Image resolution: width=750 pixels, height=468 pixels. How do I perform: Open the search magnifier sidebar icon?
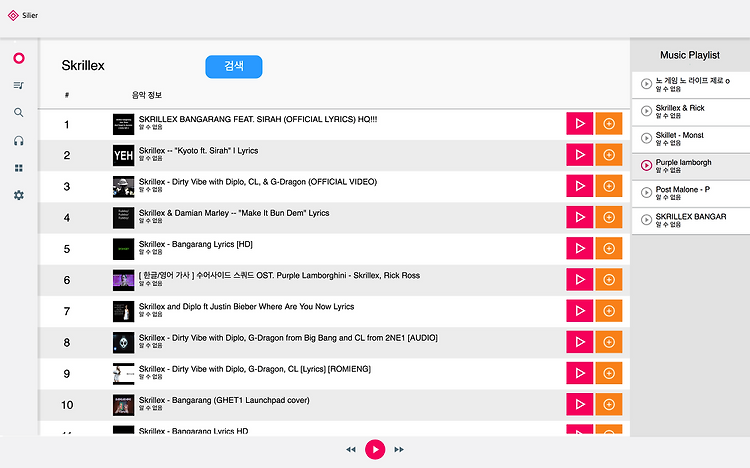(19, 112)
